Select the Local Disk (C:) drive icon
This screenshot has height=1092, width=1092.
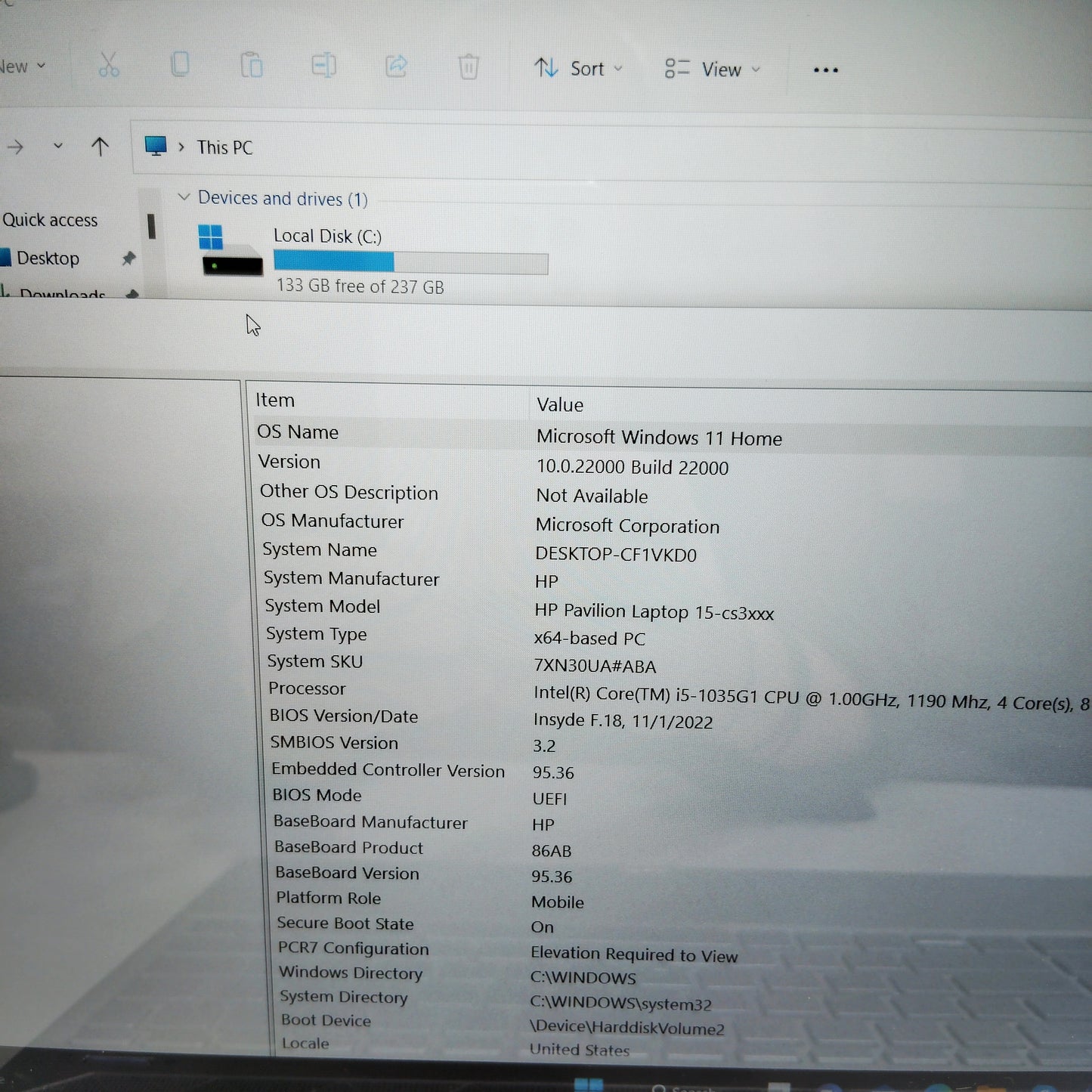[231, 249]
